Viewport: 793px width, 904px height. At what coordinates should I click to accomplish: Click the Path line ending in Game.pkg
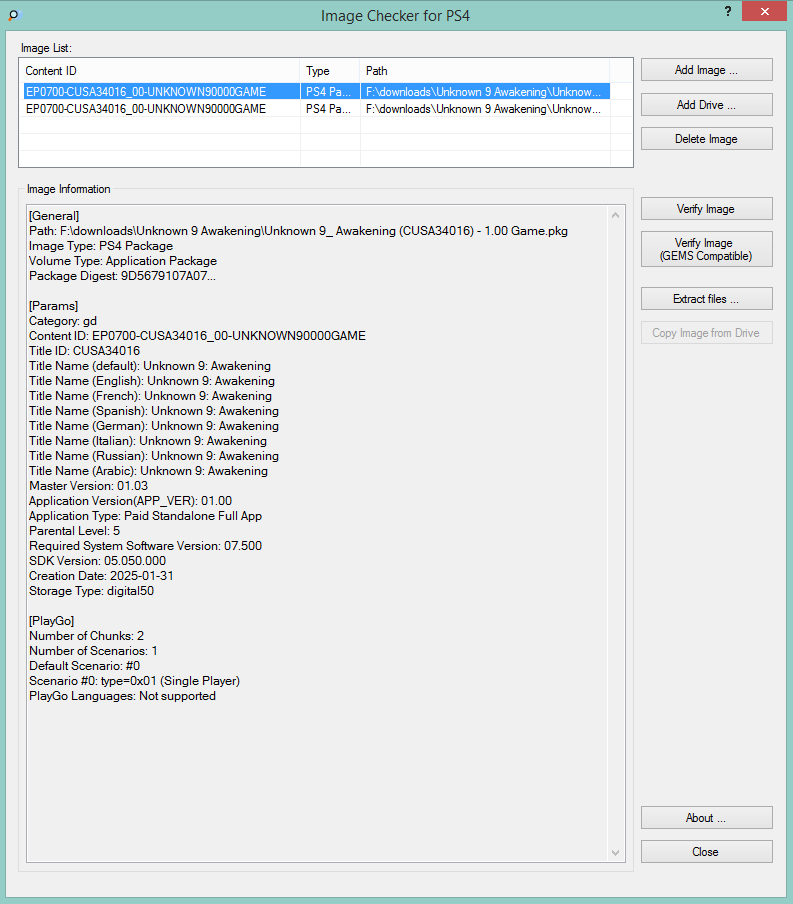[x=298, y=231]
